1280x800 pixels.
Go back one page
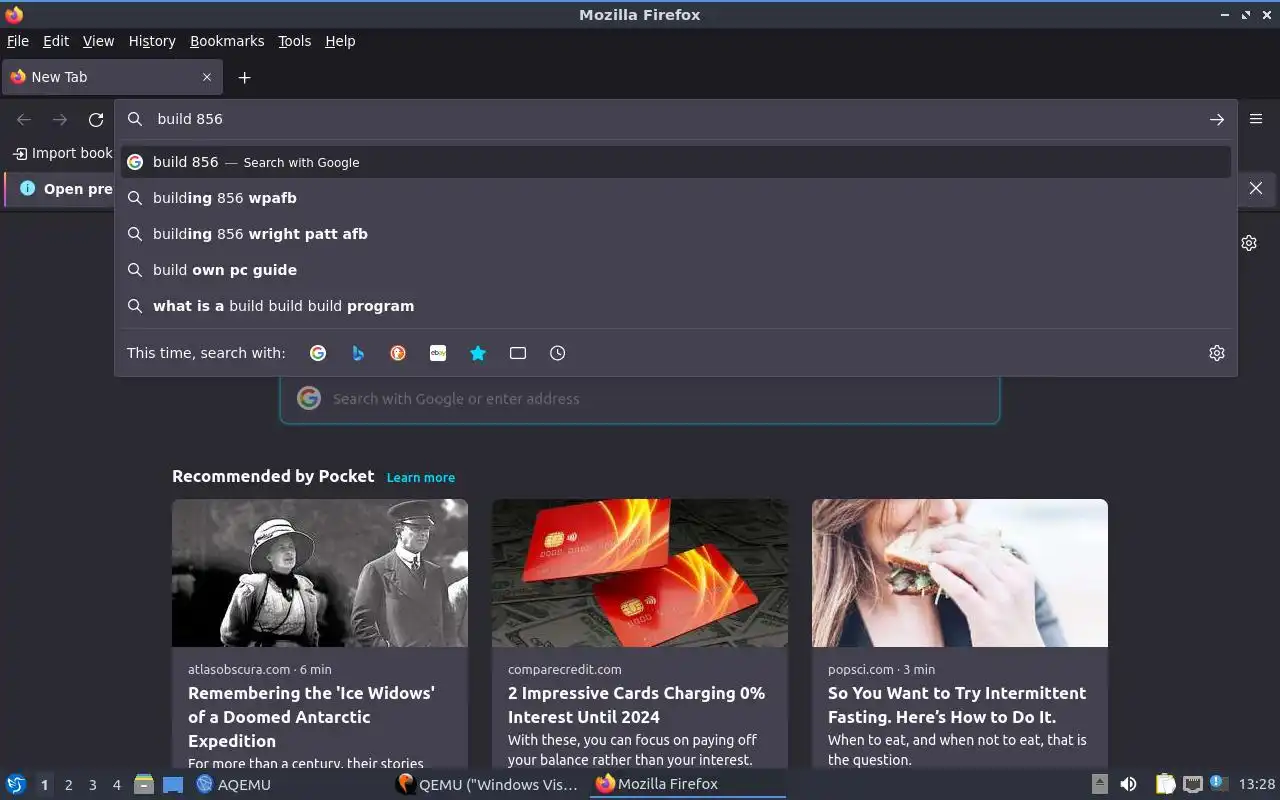pyautogui.click(x=24, y=119)
